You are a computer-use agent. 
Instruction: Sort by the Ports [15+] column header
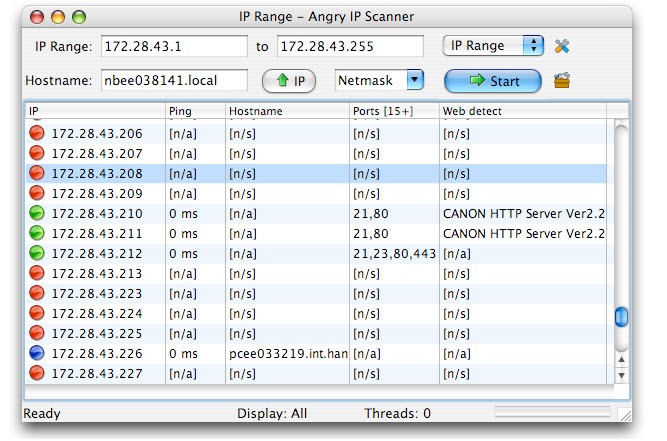394,111
